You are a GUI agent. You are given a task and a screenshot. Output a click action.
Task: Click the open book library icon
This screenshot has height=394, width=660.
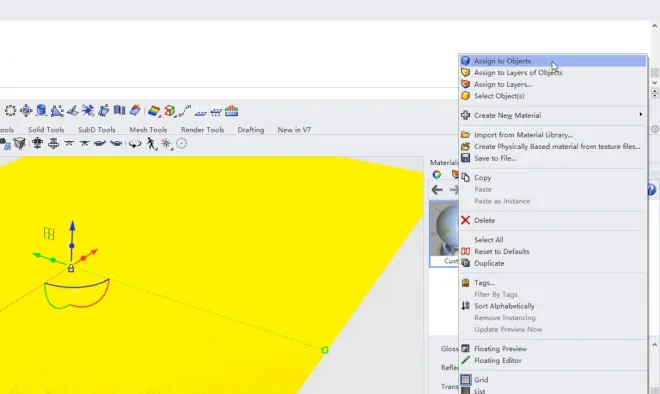120,110
